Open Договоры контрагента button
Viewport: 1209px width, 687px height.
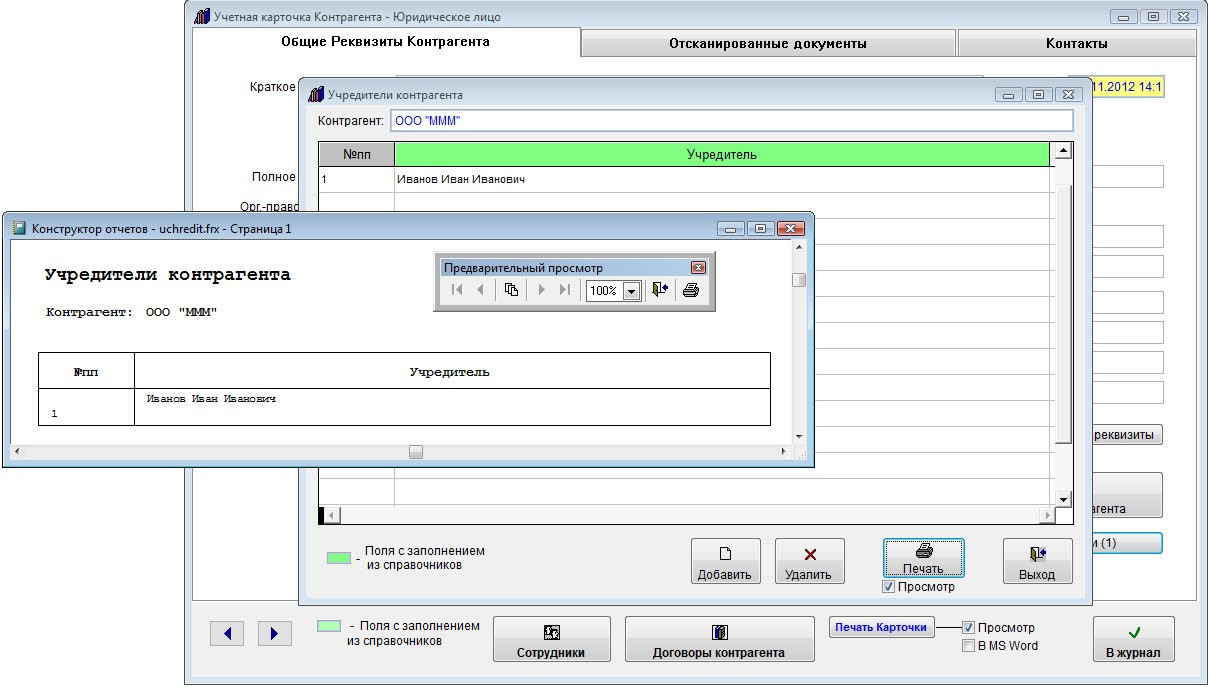pos(719,639)
